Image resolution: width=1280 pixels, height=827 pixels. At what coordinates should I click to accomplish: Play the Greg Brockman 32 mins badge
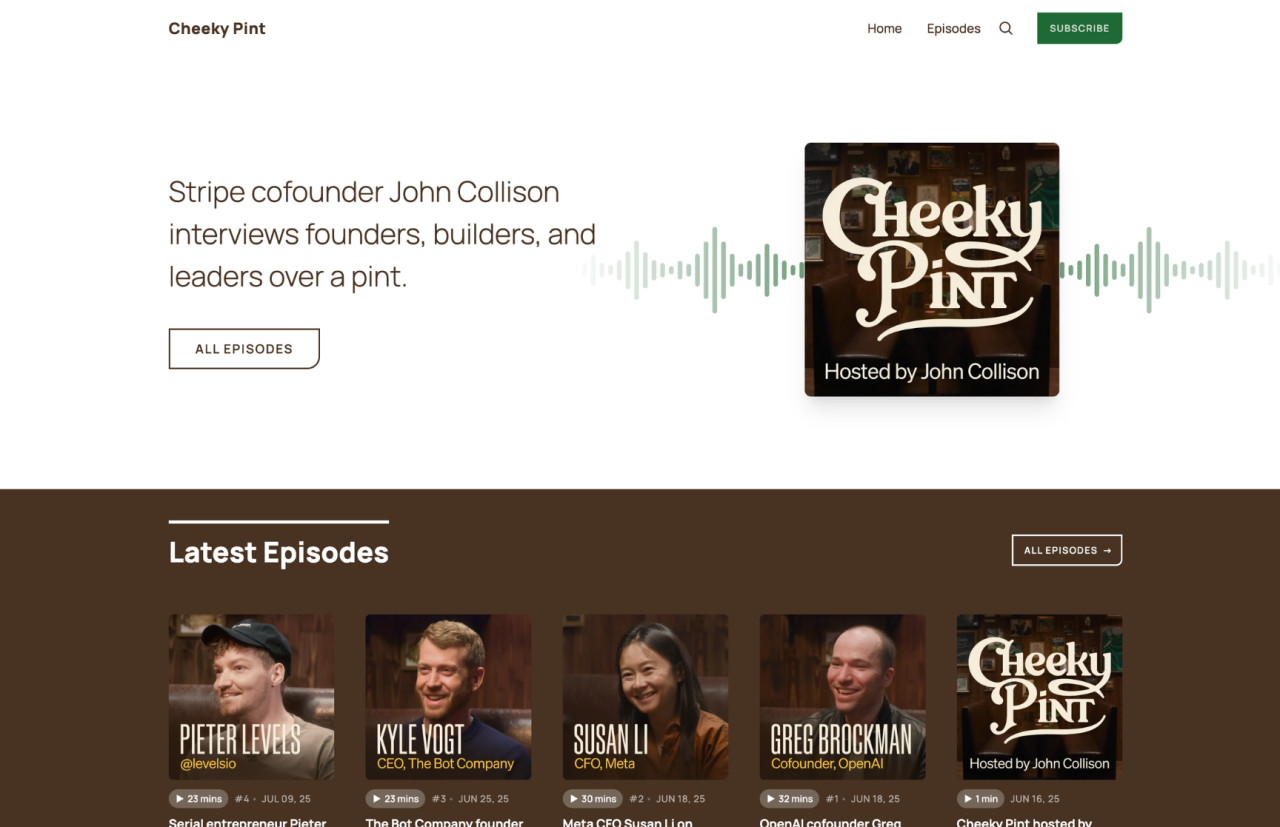[x=790, y=799]
